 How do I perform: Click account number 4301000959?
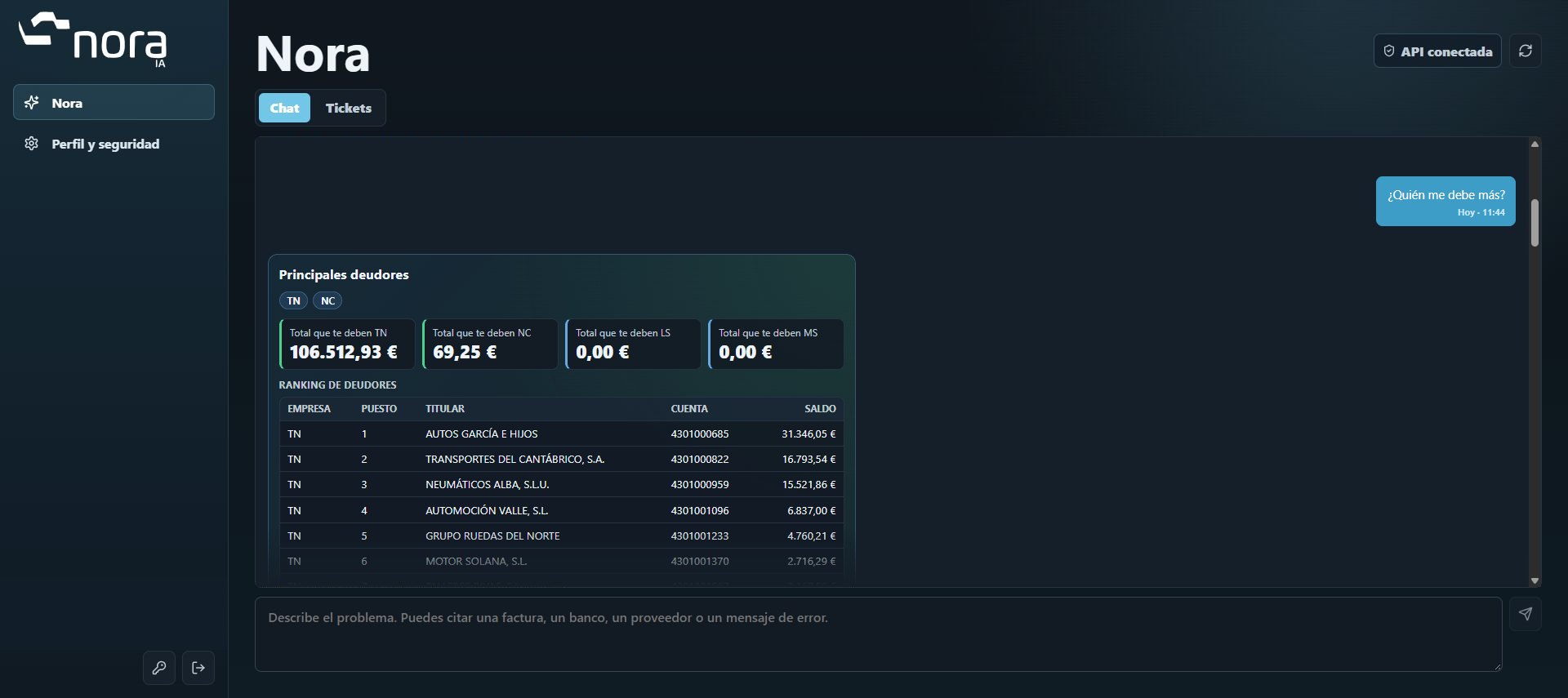coord(700,485)
